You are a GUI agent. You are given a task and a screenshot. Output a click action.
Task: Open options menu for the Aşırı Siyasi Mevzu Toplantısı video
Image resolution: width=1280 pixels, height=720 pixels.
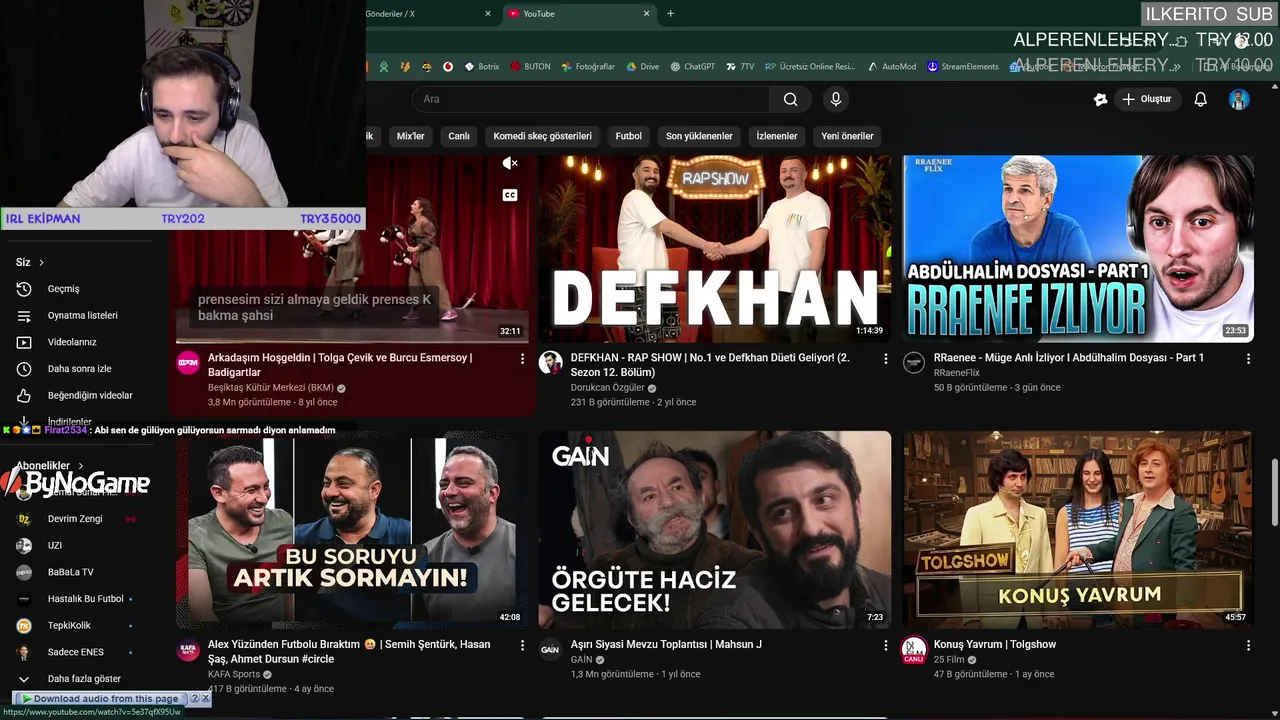click(x=885, y=645)
